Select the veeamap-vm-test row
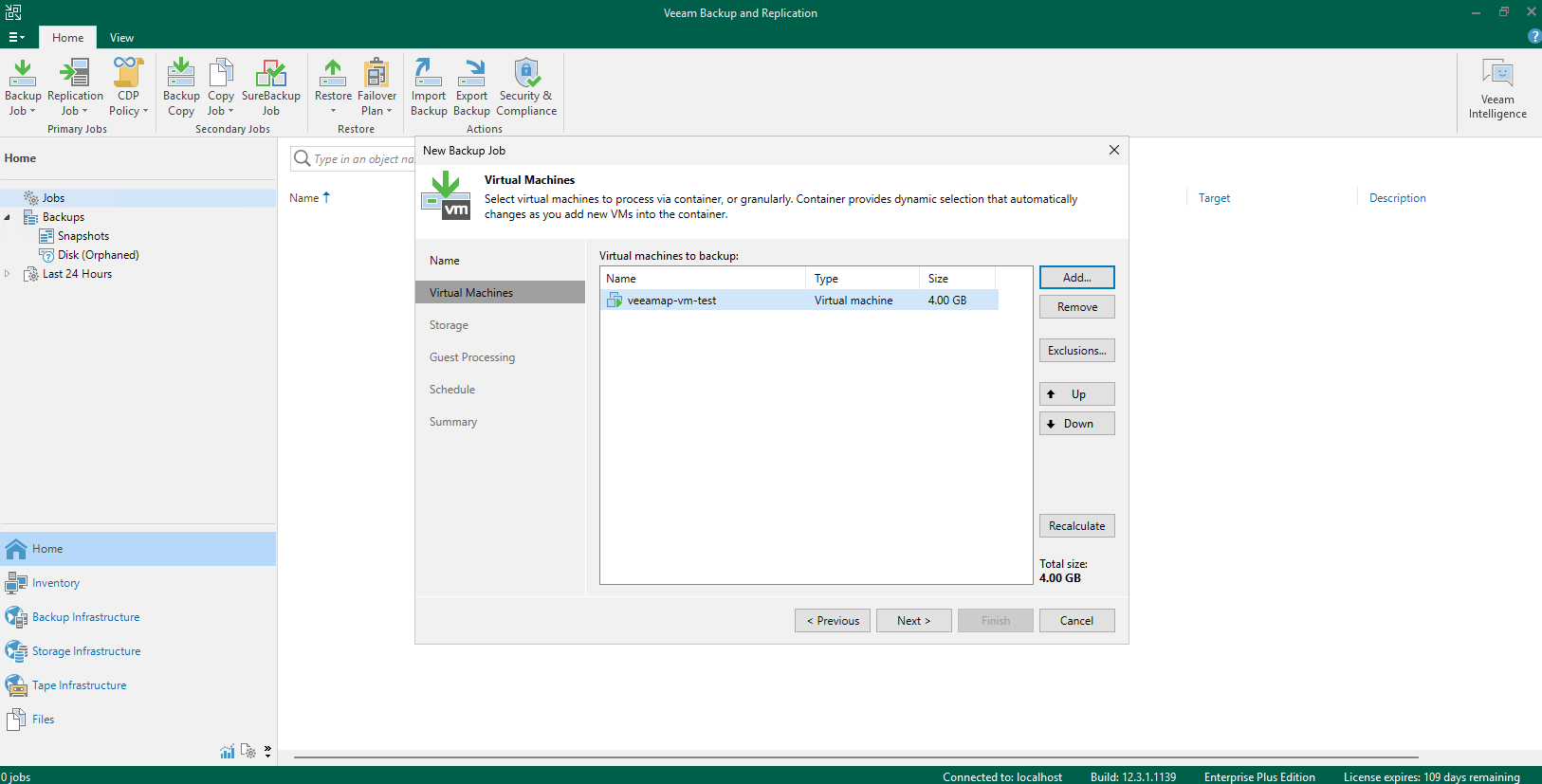 tap(799, 301)
